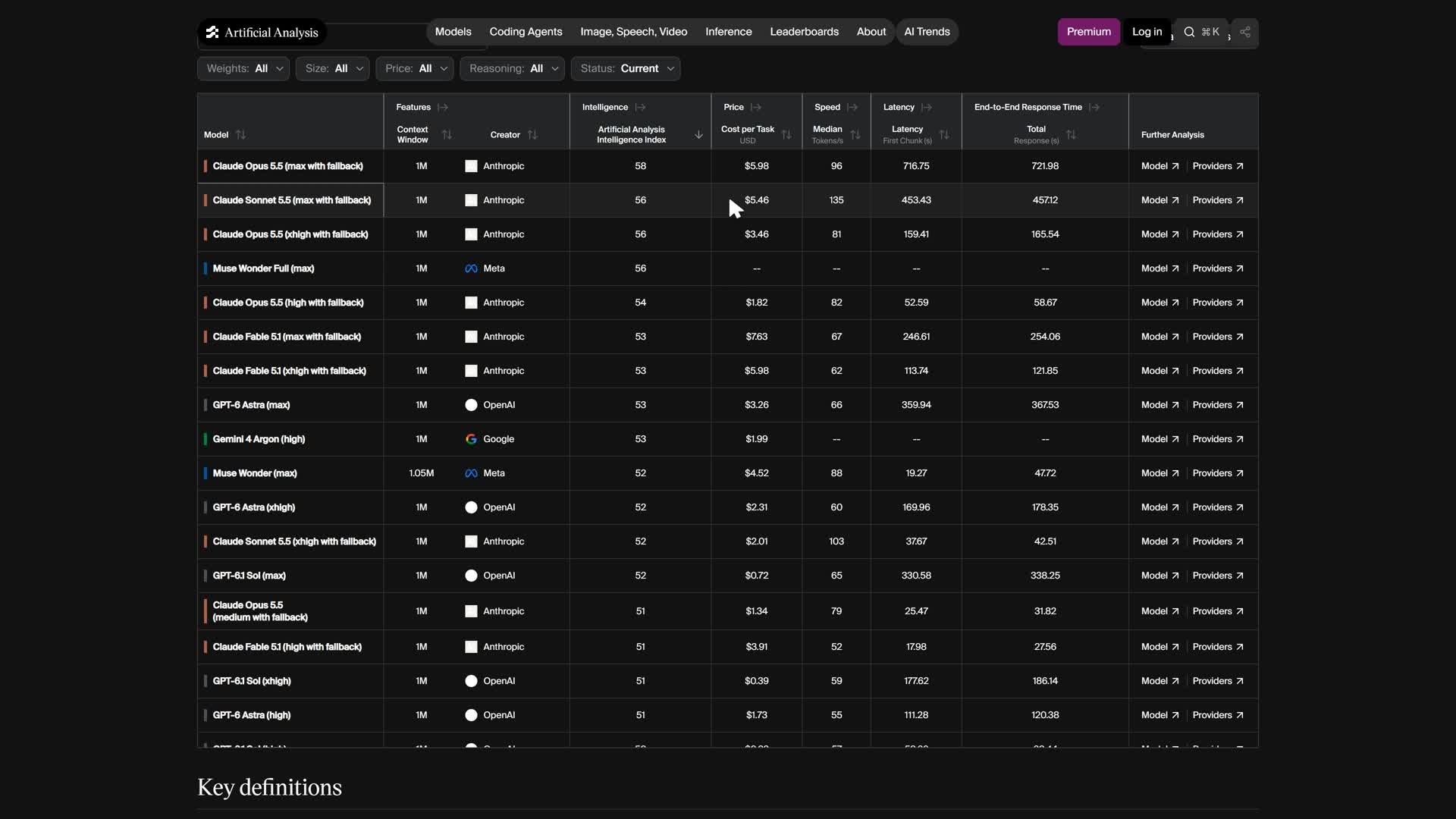Click the Log in button

click(x=1147, y=32)
